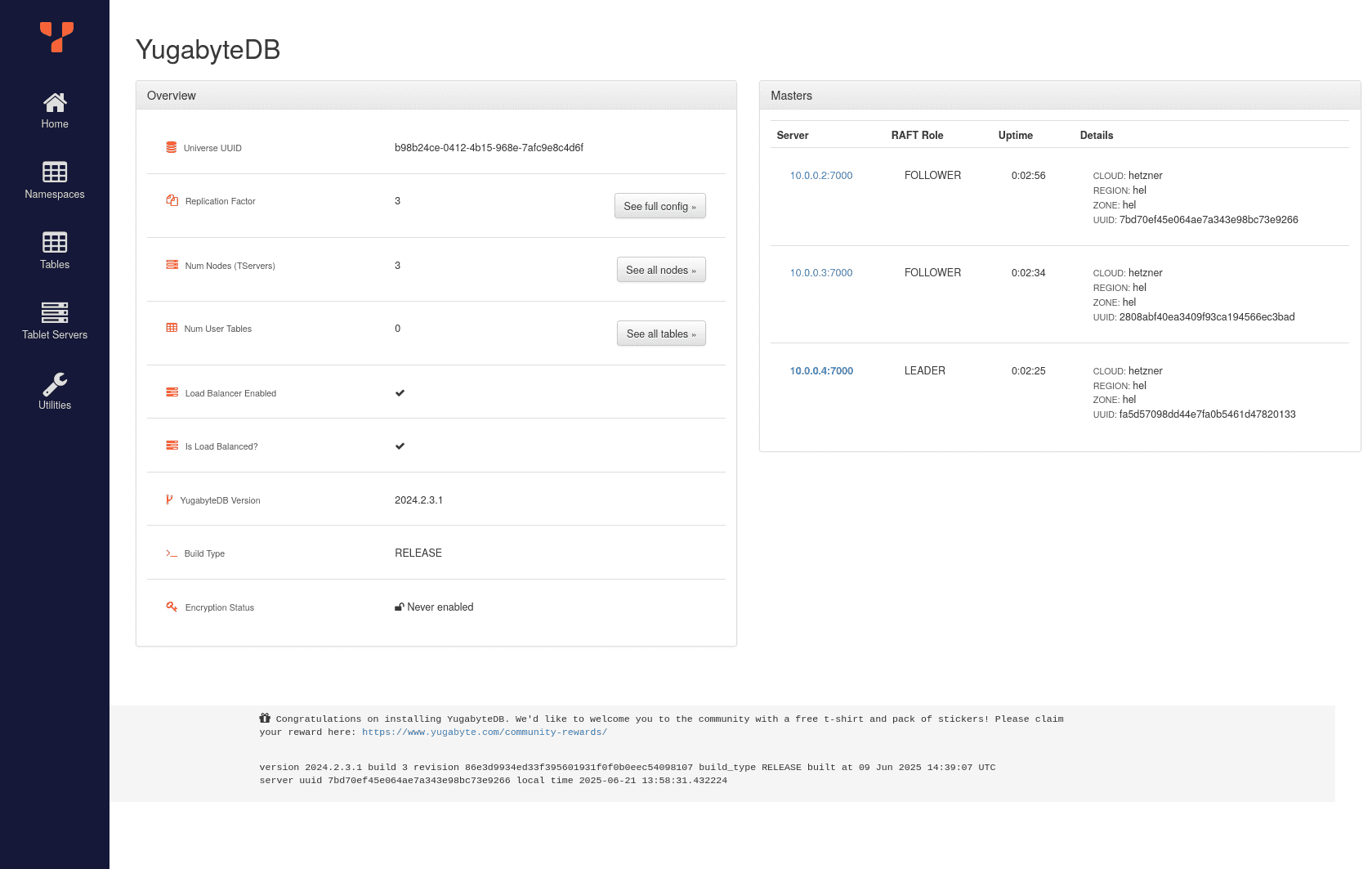Click UUID 7bd70ef45e064ae7a343e98bc73e9266 in Masters
This screenshot has width=1372, height=869.
[1209, 220]
